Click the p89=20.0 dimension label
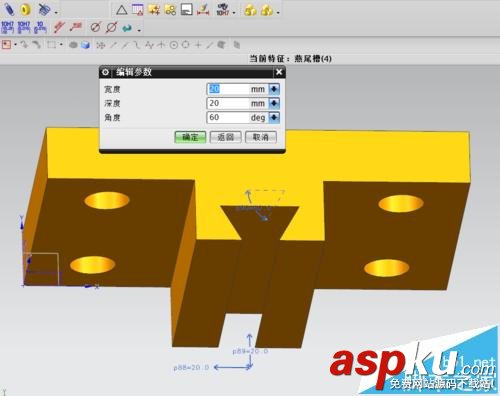 pos(250,351)
